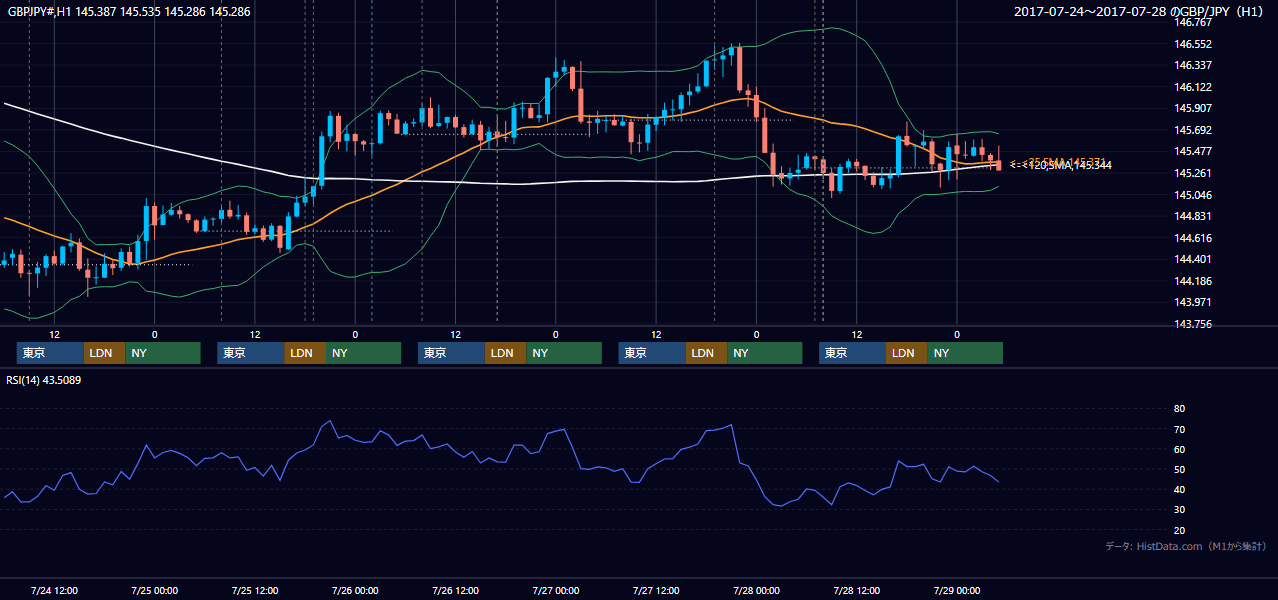The width and height of the screenshot is (1278, 600).
Task: Click the 145.692 price axis label
Action: 1193,130
